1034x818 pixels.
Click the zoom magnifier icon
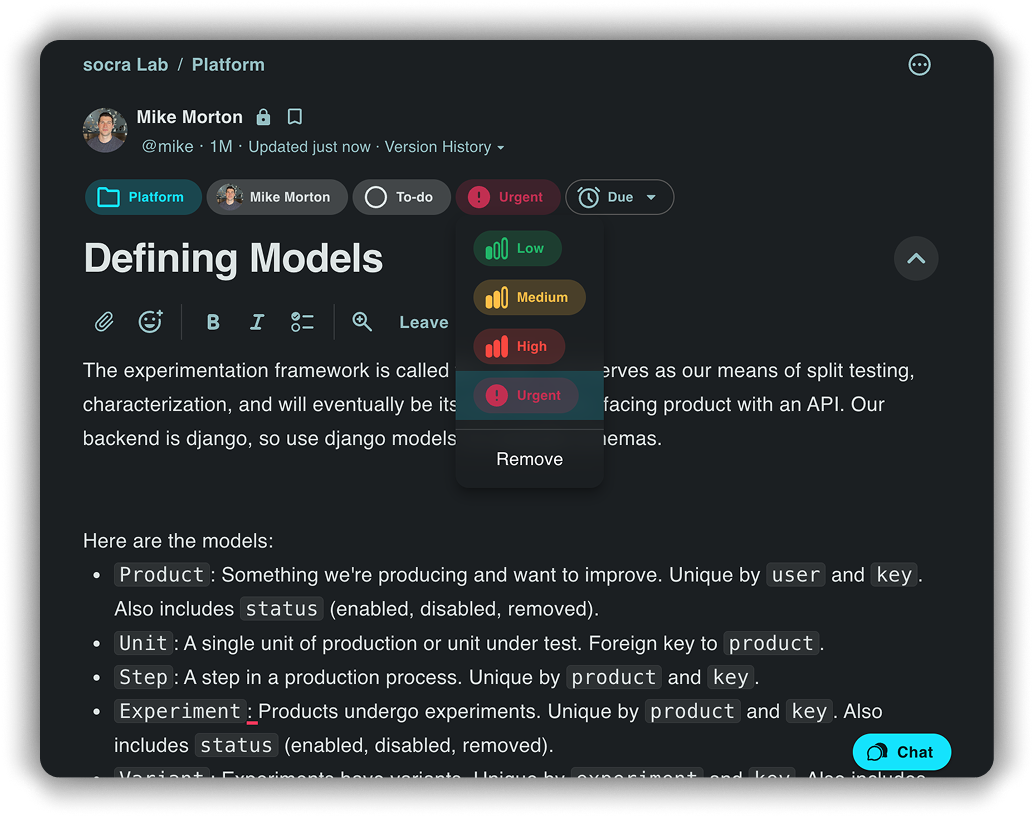[x=362, y=322]
